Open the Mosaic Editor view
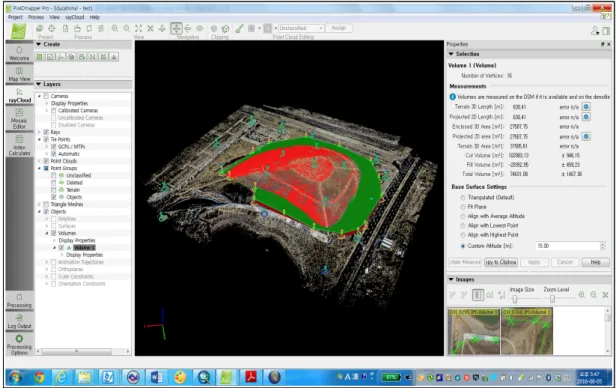Screen dimensions: 616x388 (x=19, y=119)
